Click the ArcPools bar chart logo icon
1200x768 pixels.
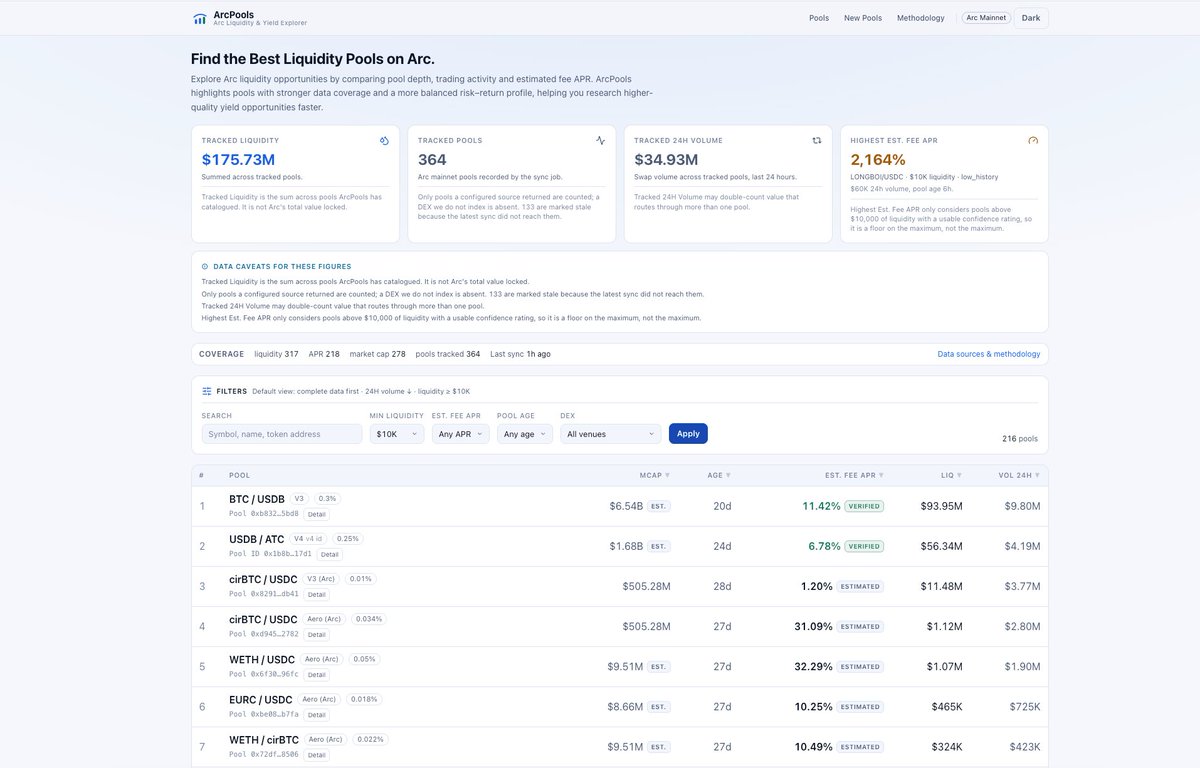coord(200,18)
